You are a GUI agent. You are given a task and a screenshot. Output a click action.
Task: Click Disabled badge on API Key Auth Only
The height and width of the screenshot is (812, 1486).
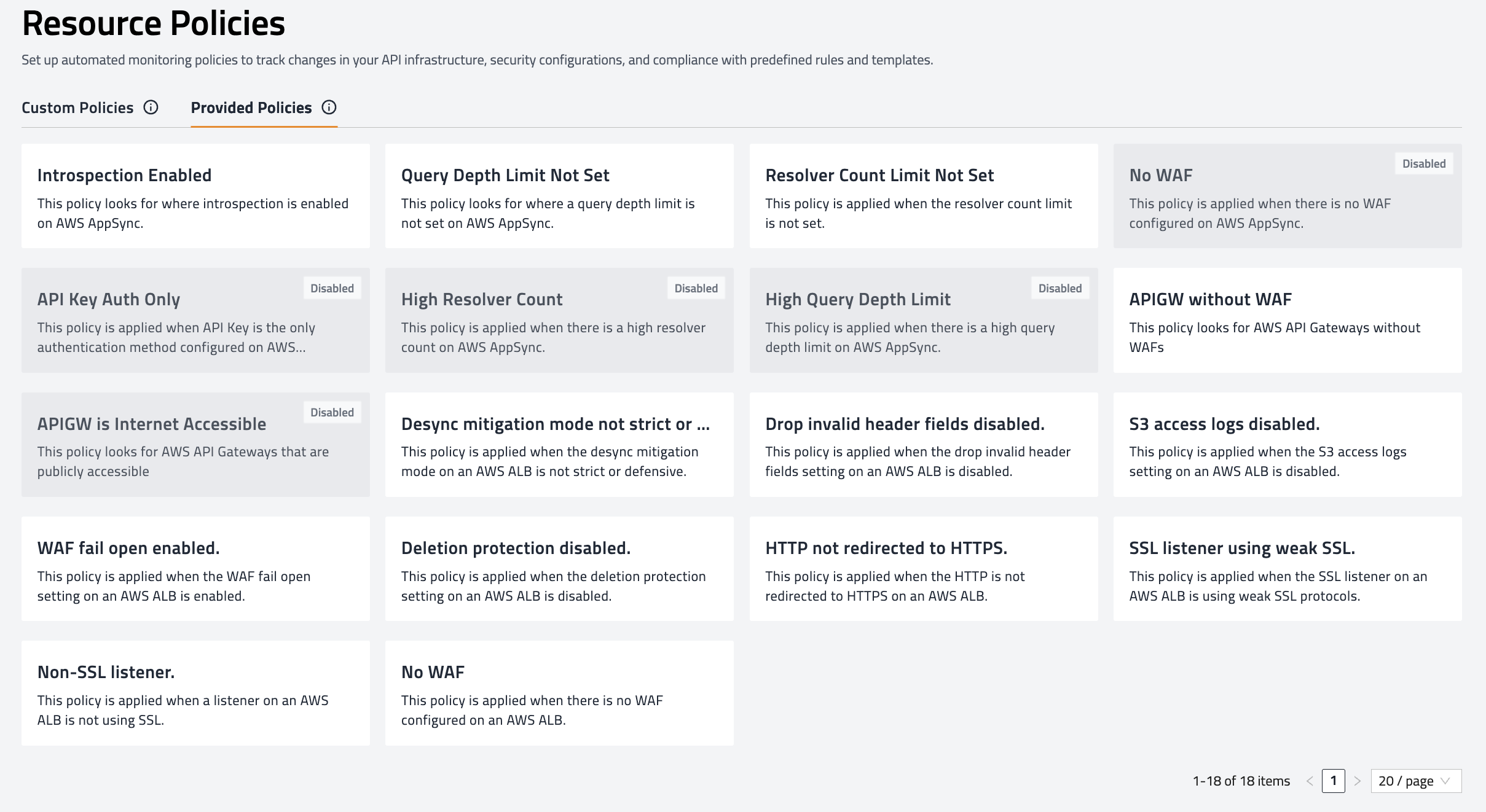(332, 288)
